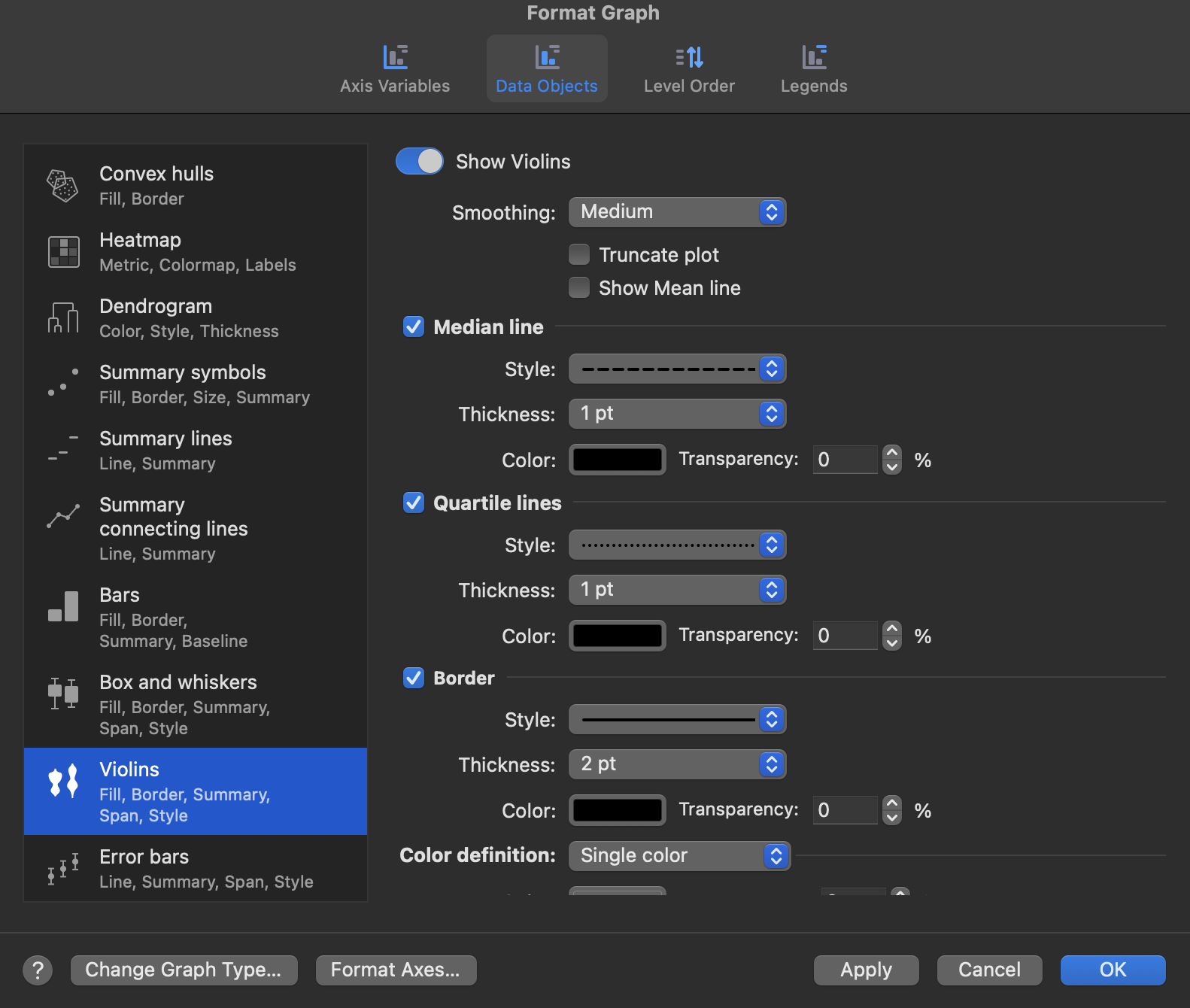Open the Quartile lines Style dropdown
1190x1008 pixels.
coord(678,545)
